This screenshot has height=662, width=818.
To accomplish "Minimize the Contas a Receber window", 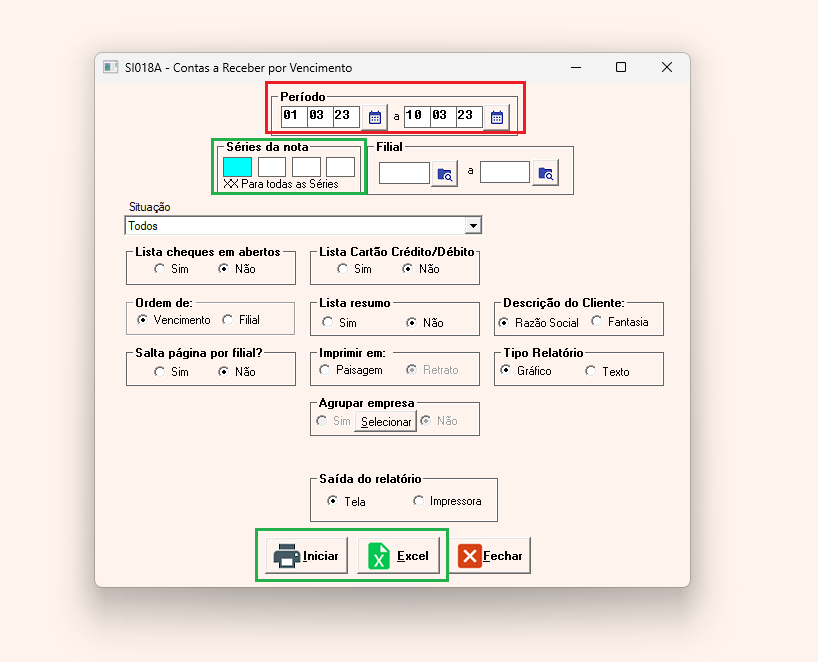I will pos(576,67).
